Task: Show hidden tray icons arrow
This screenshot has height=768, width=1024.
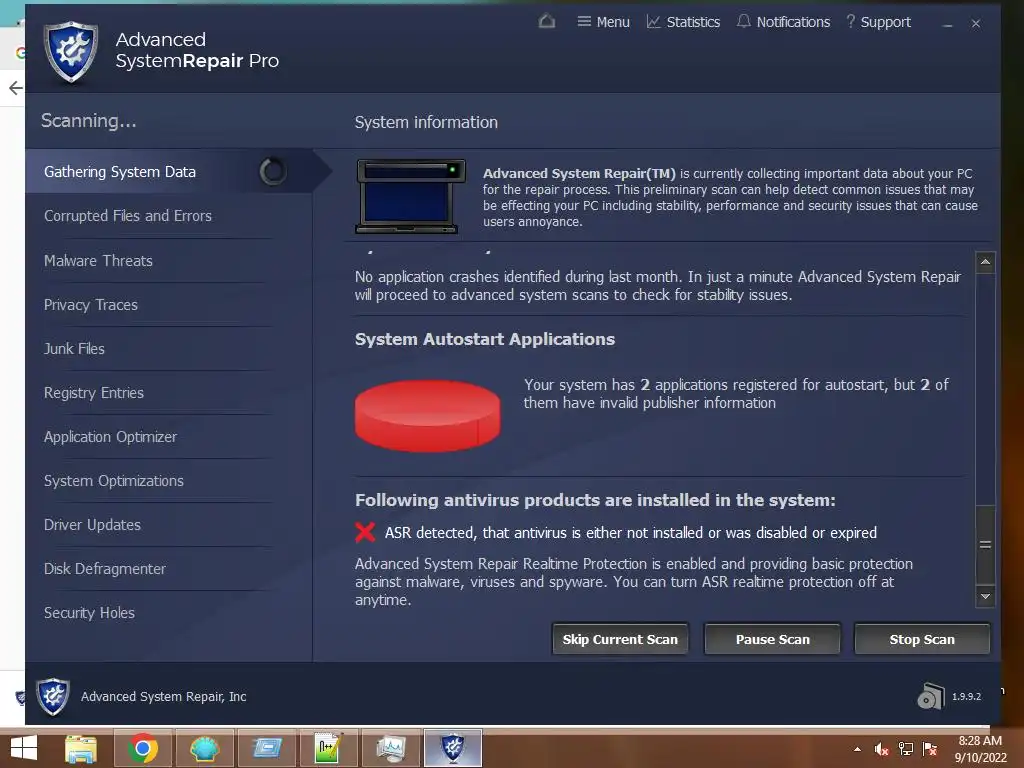Action: click(x=857, y=749)
